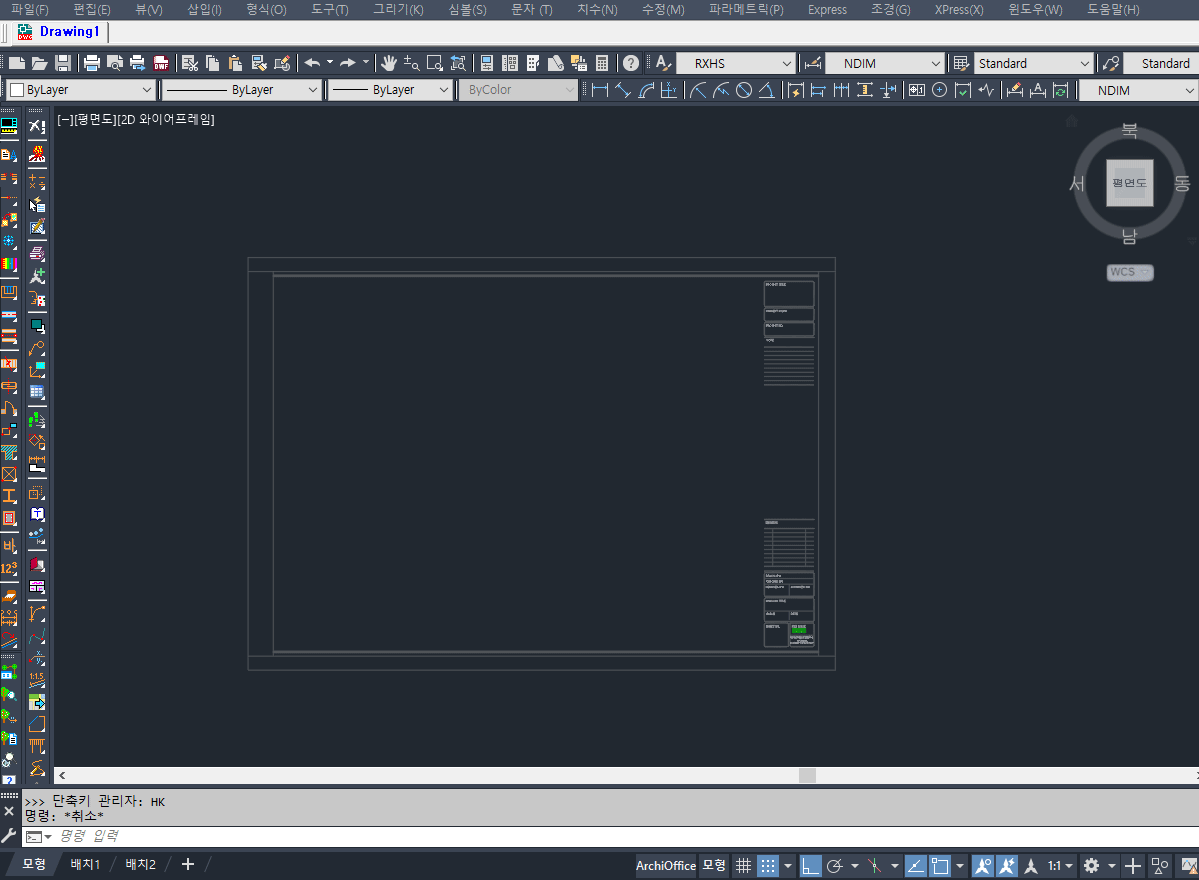Viewport: 1199px width, 880px height.
Task: Click the WCS coordinate system button
Action: [1130, 272]
